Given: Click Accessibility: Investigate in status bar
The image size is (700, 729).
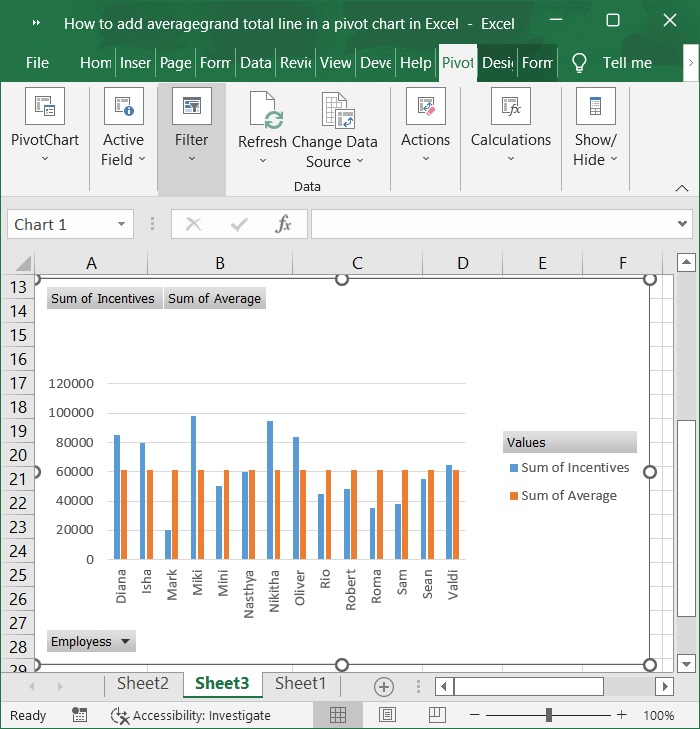Looking at the screenshot, I should [x=192, y=715].
